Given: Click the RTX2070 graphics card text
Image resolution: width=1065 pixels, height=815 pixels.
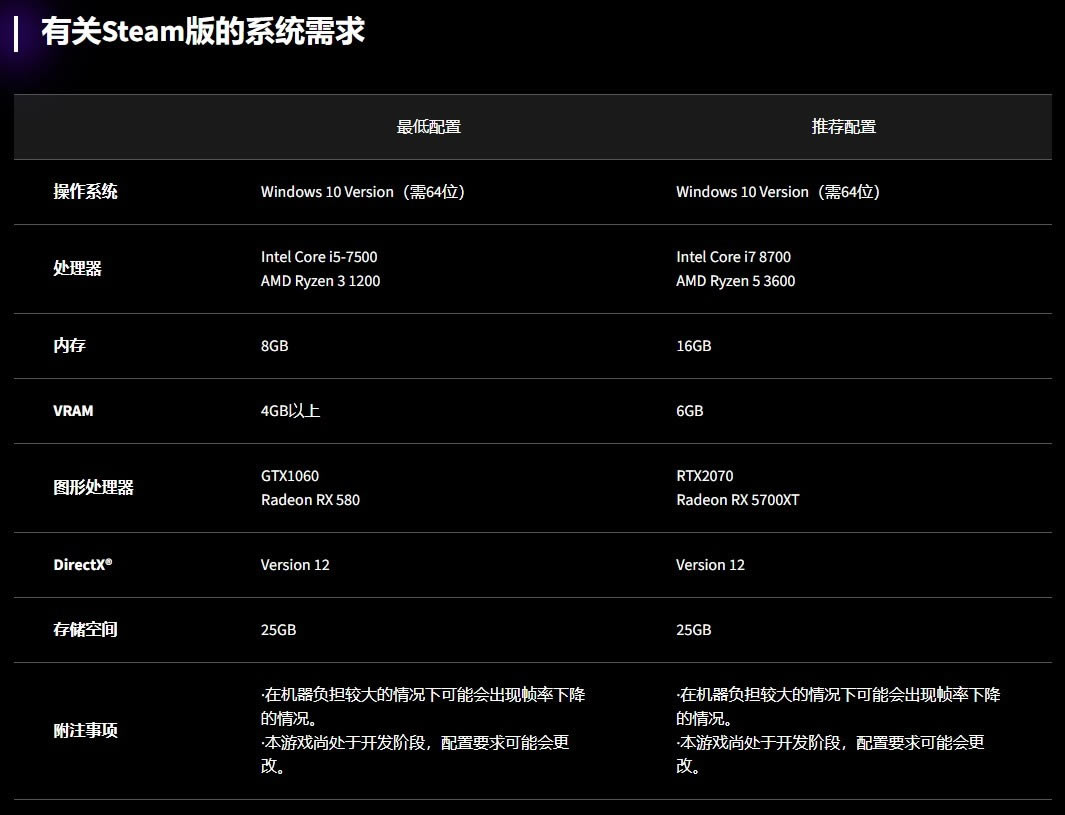Looking at the screenshot, I should [704, 476].
